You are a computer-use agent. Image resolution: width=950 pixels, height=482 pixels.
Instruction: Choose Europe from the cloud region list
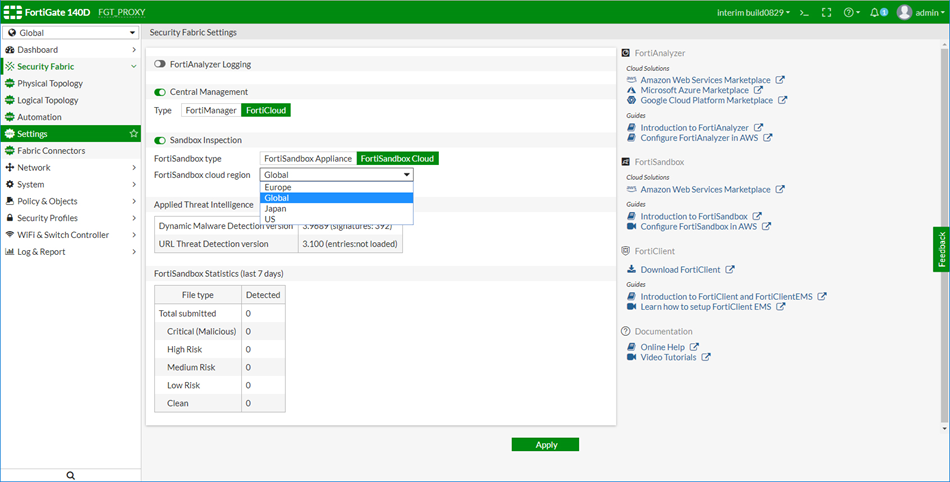278,187
